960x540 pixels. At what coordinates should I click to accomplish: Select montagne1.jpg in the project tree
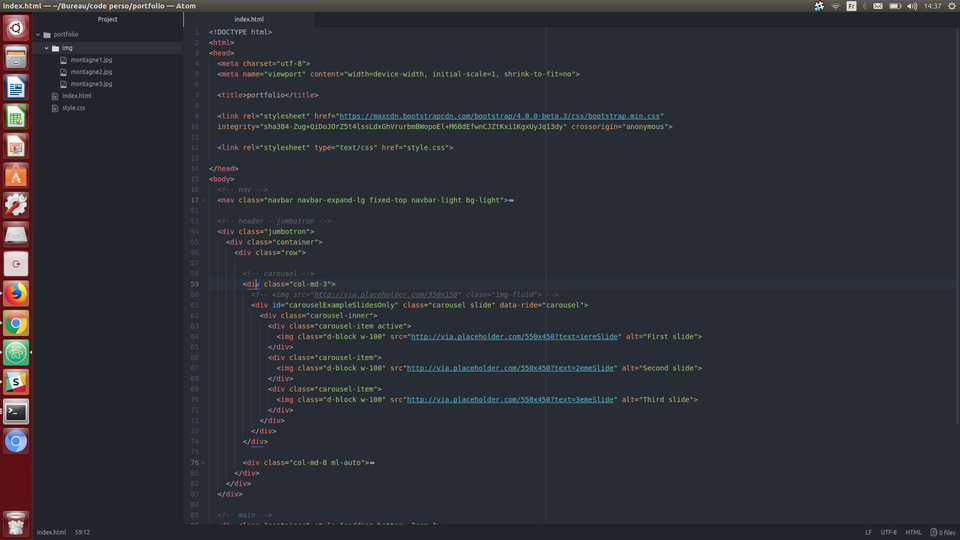click(91, 60)
